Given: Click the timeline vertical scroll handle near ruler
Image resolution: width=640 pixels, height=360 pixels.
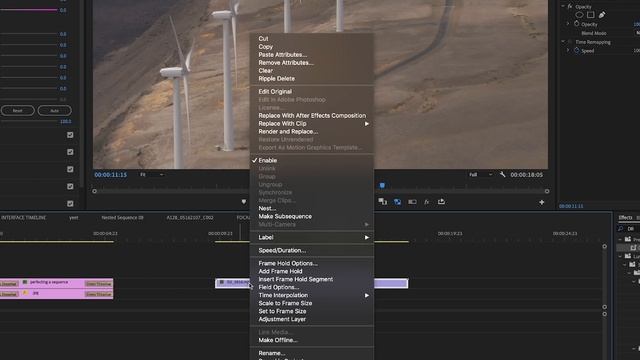Looking at the screenshot, I should (604, 247).
